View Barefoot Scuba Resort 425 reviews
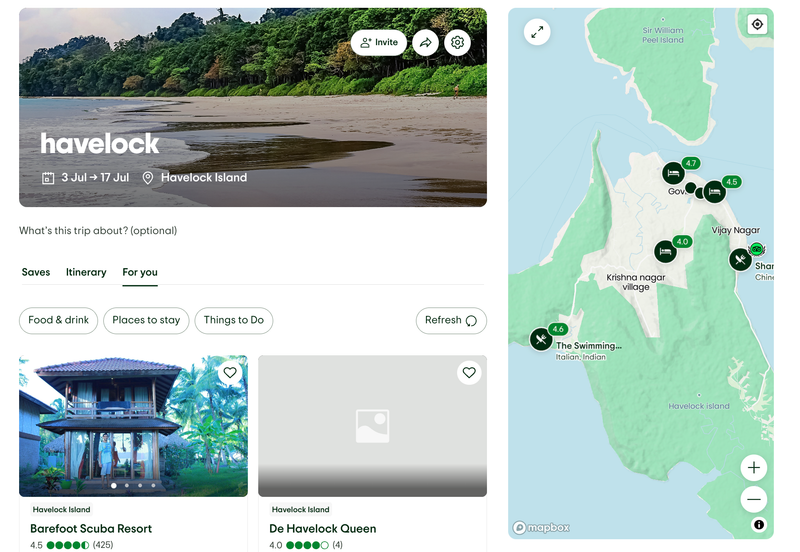The height and width of the screenshot is (552, 800). click(103, 545)
